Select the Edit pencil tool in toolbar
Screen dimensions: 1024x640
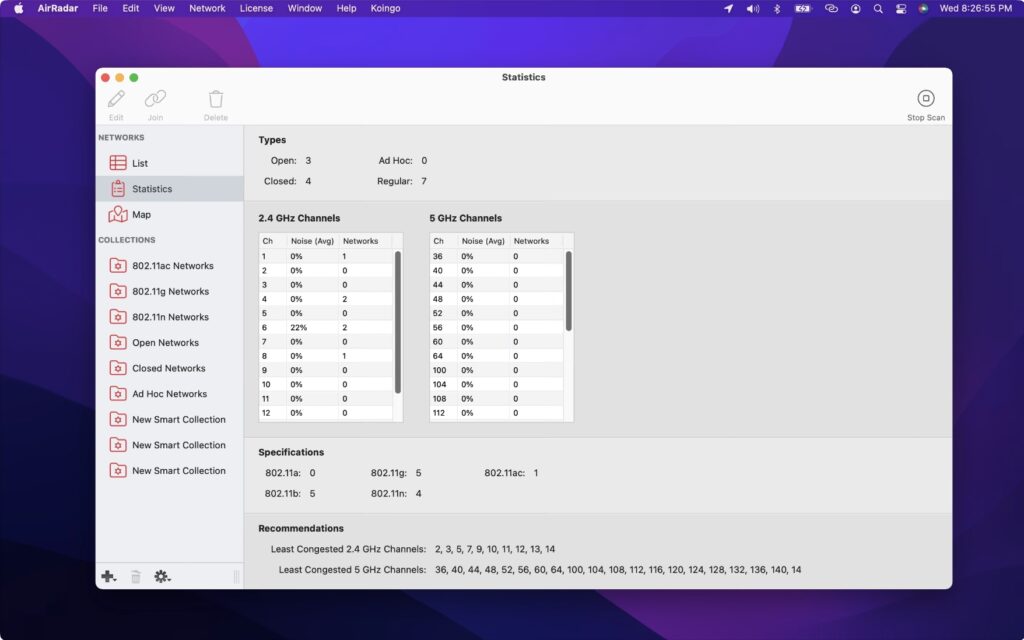tap(116, 100)
